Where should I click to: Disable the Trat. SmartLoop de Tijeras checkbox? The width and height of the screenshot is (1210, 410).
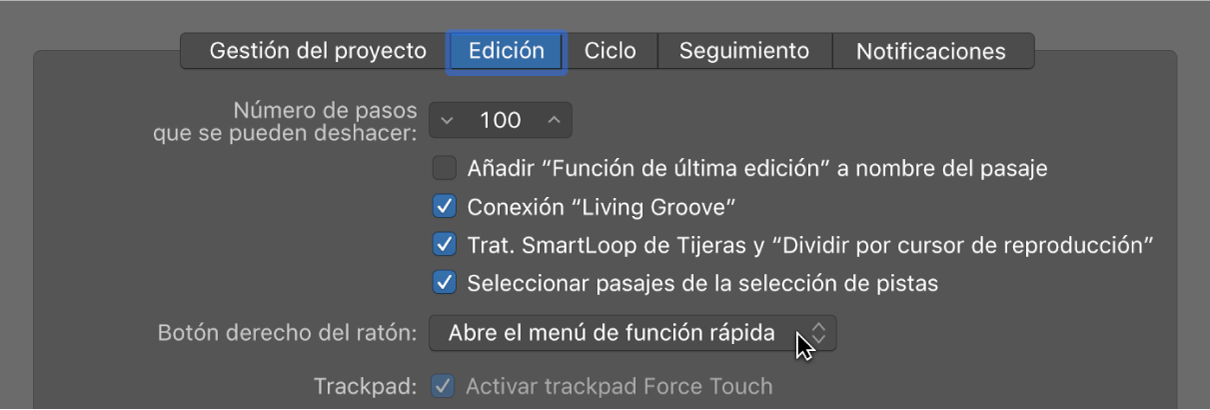(x=444, y=245)
